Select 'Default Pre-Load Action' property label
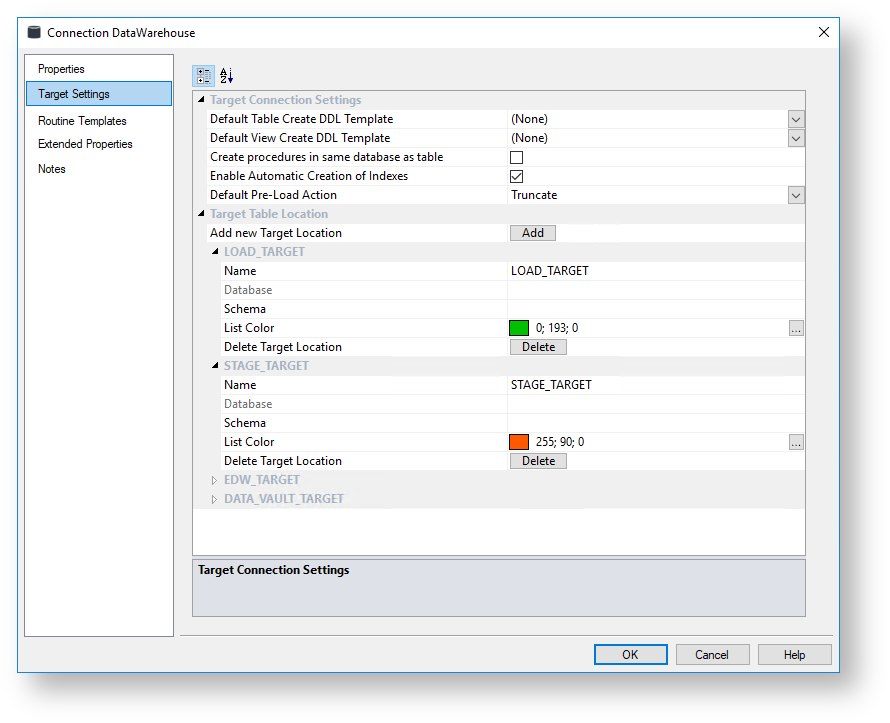Screen dimensions: 890x723 [x=273, y=195]
